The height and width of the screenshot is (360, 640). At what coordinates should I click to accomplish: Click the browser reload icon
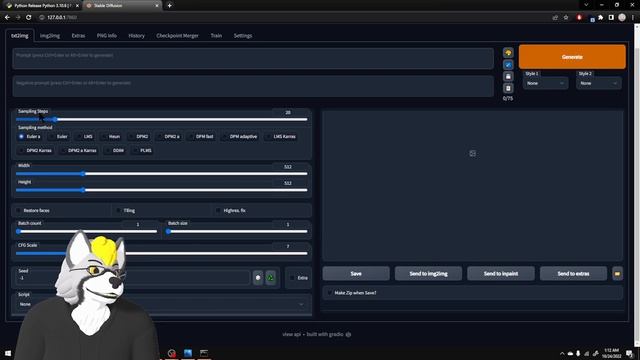tap(29, 18)
